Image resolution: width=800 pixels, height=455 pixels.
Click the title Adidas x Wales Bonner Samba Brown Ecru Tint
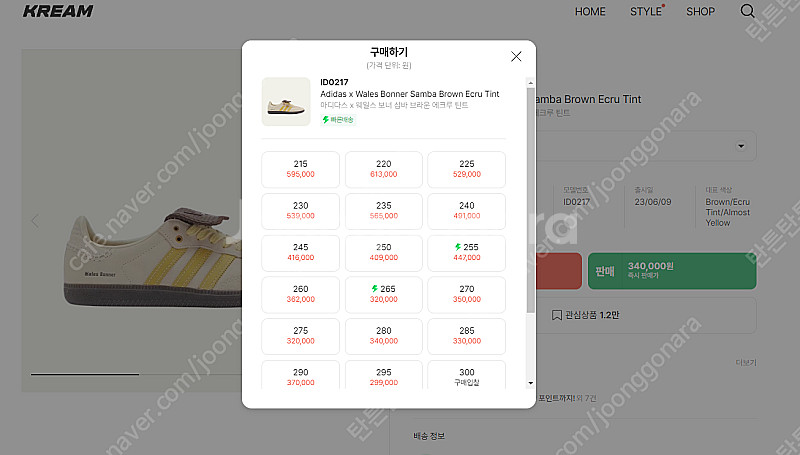410,94
